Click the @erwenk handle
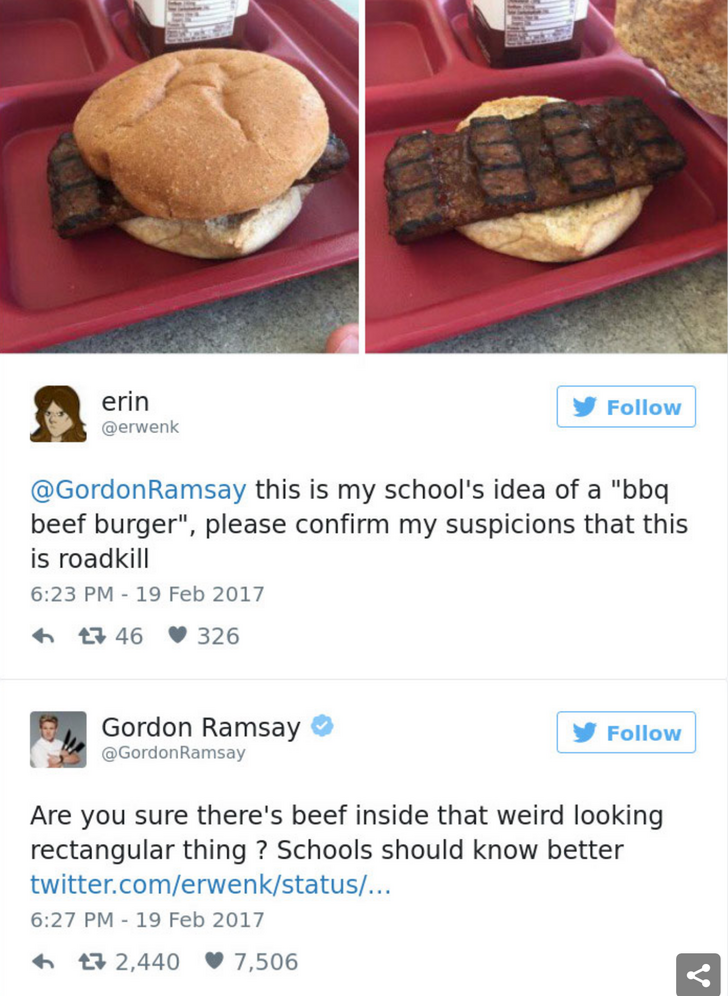This screenshot has width=728, height=996. [x=140, y=427]
